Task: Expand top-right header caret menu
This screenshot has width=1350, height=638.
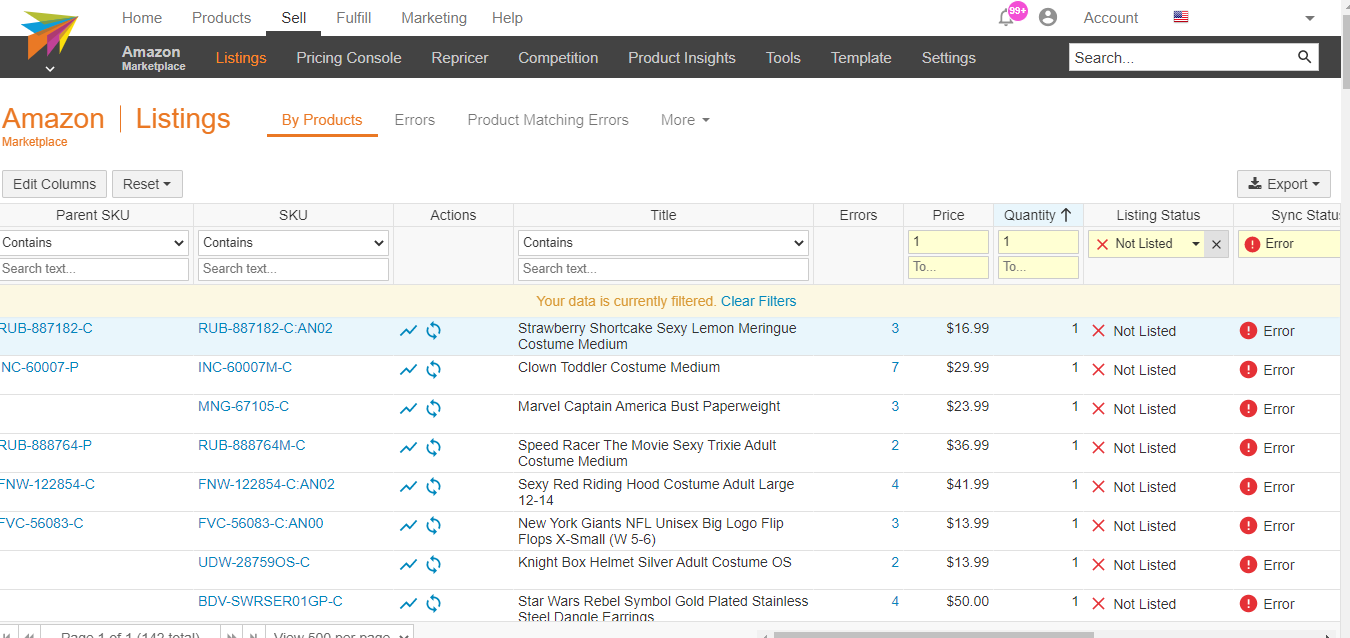Action: point(1310,18)
